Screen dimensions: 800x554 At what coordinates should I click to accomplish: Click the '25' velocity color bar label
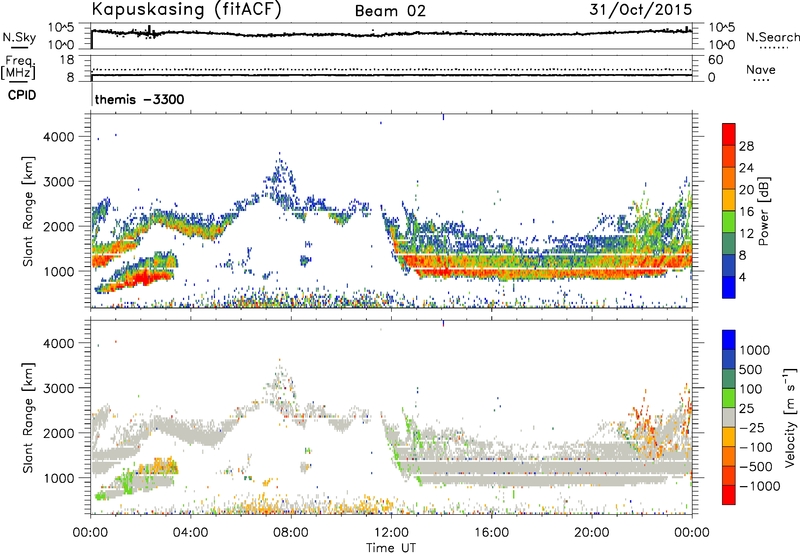[x=746, y=409]
